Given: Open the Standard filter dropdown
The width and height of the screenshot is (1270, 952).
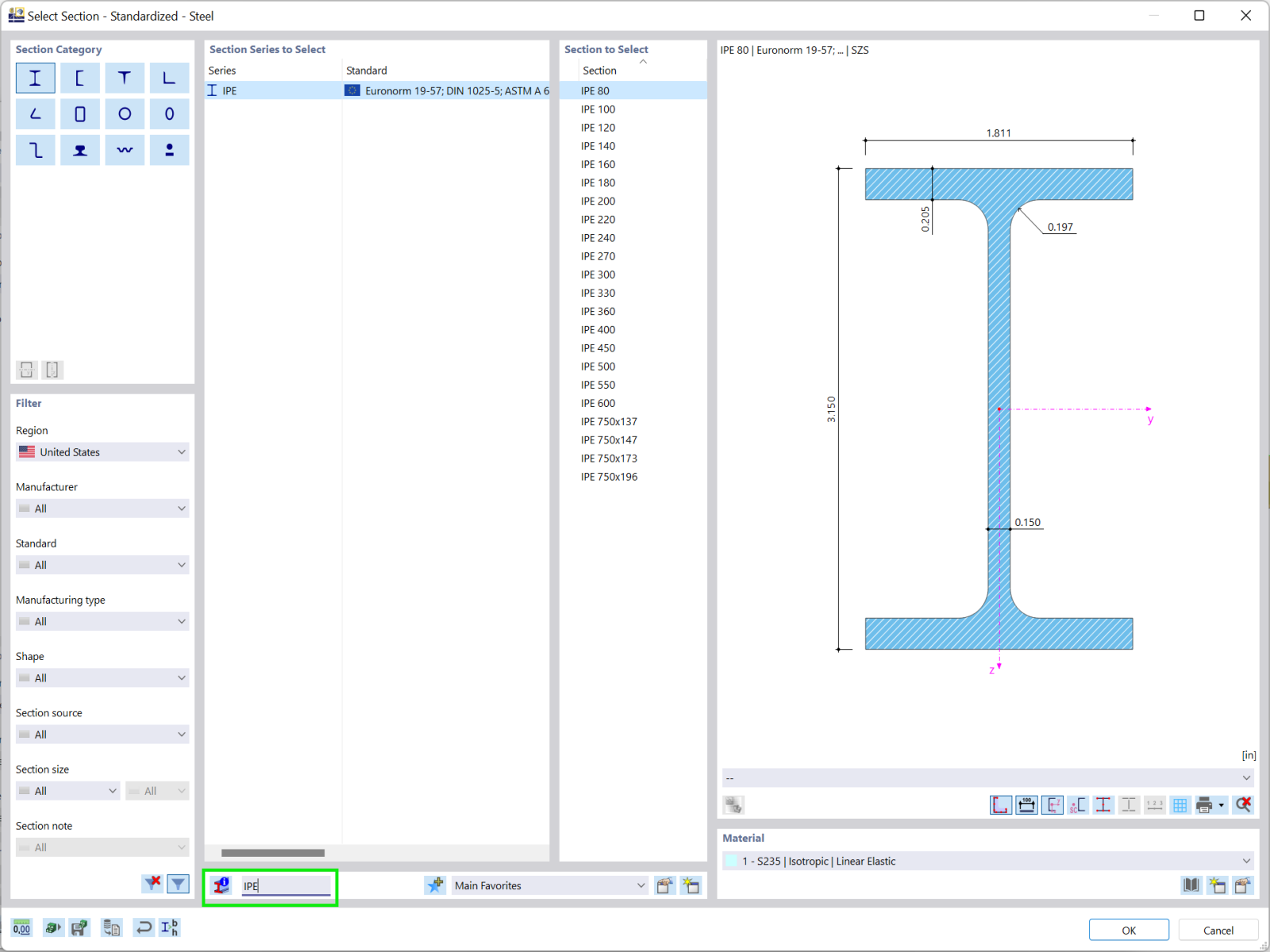Looking at the screenshot, I should pos(102,565).
